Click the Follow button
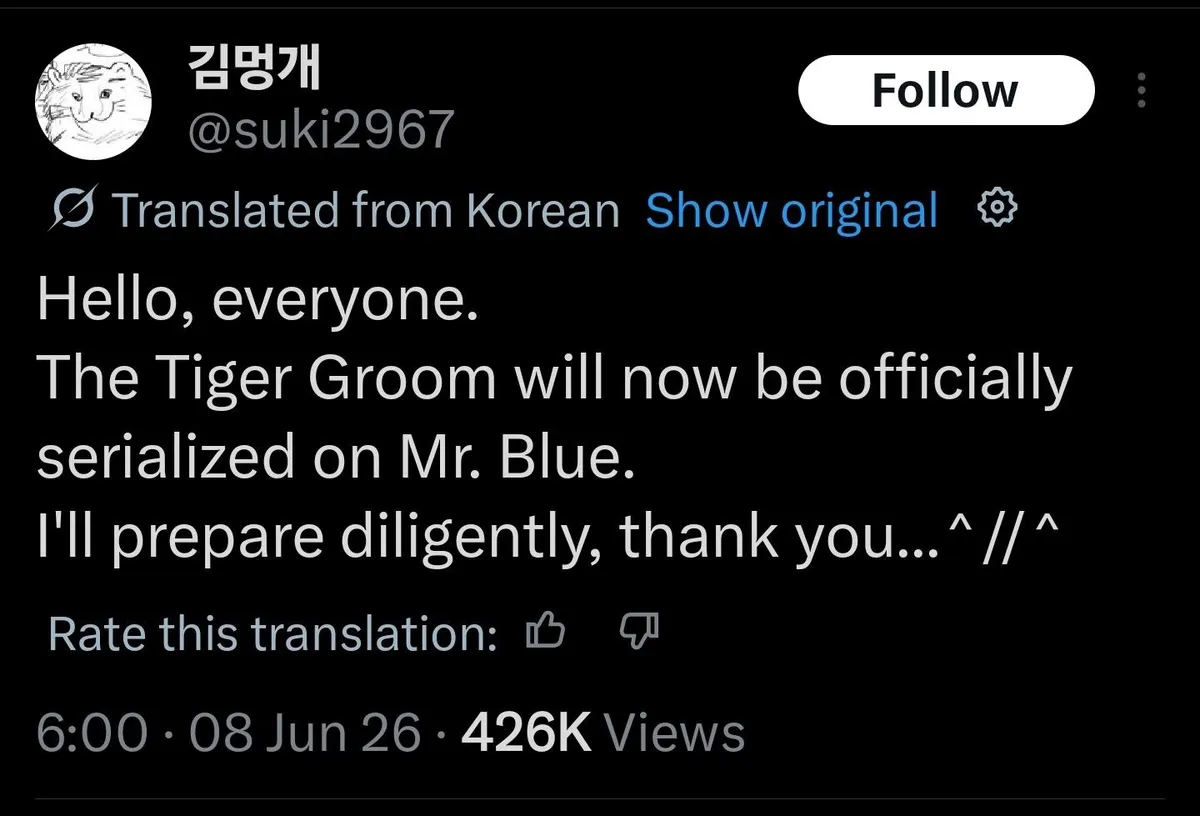This screenshot has height=816, width=1200. coord(946,90)
